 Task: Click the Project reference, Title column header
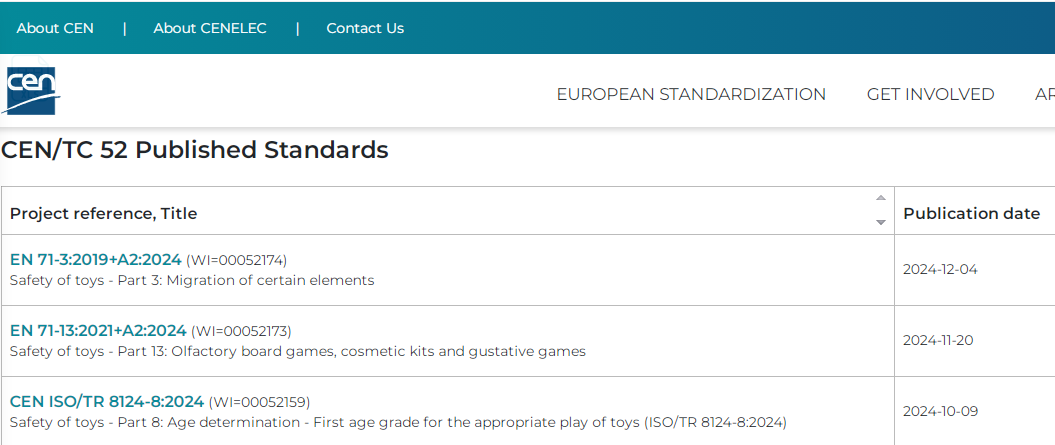click(104, 213)
